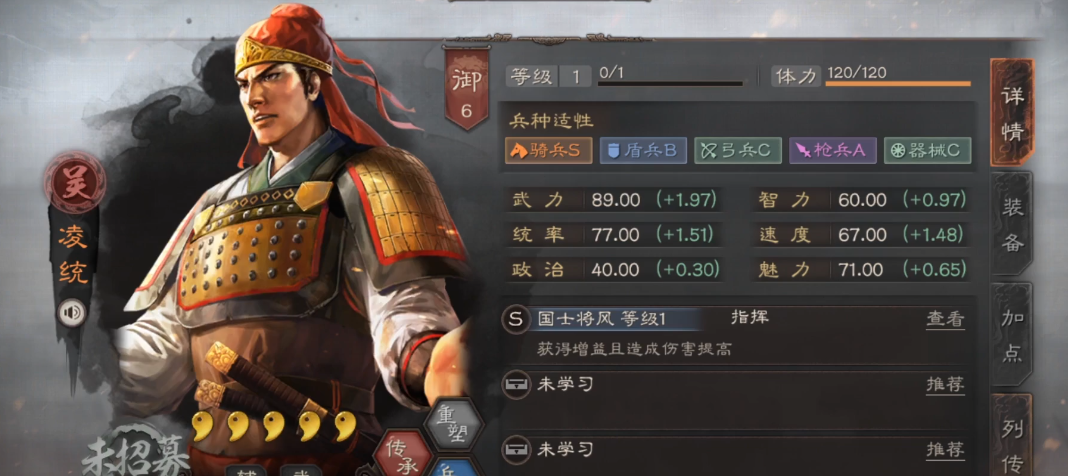The width and height of the screenshot is (1068, 476).
Task: Switch to the 详情 tab
Action: pyautogui.click(x=1012, y=112)
